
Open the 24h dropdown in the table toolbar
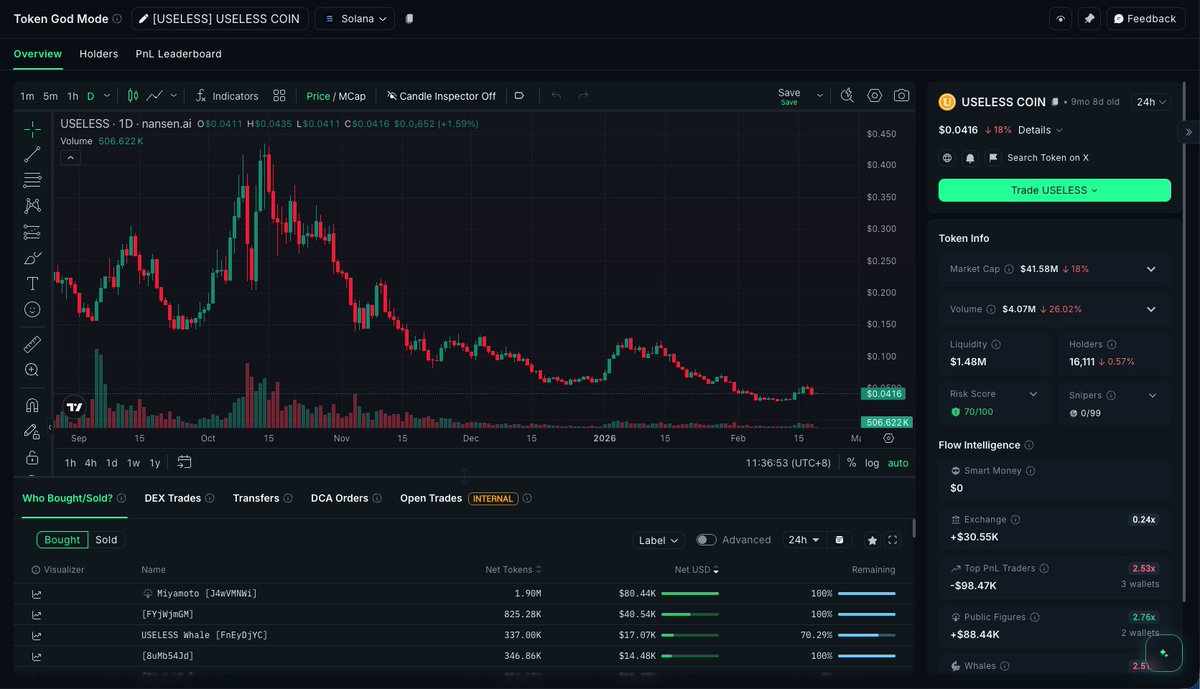(804, 540)
